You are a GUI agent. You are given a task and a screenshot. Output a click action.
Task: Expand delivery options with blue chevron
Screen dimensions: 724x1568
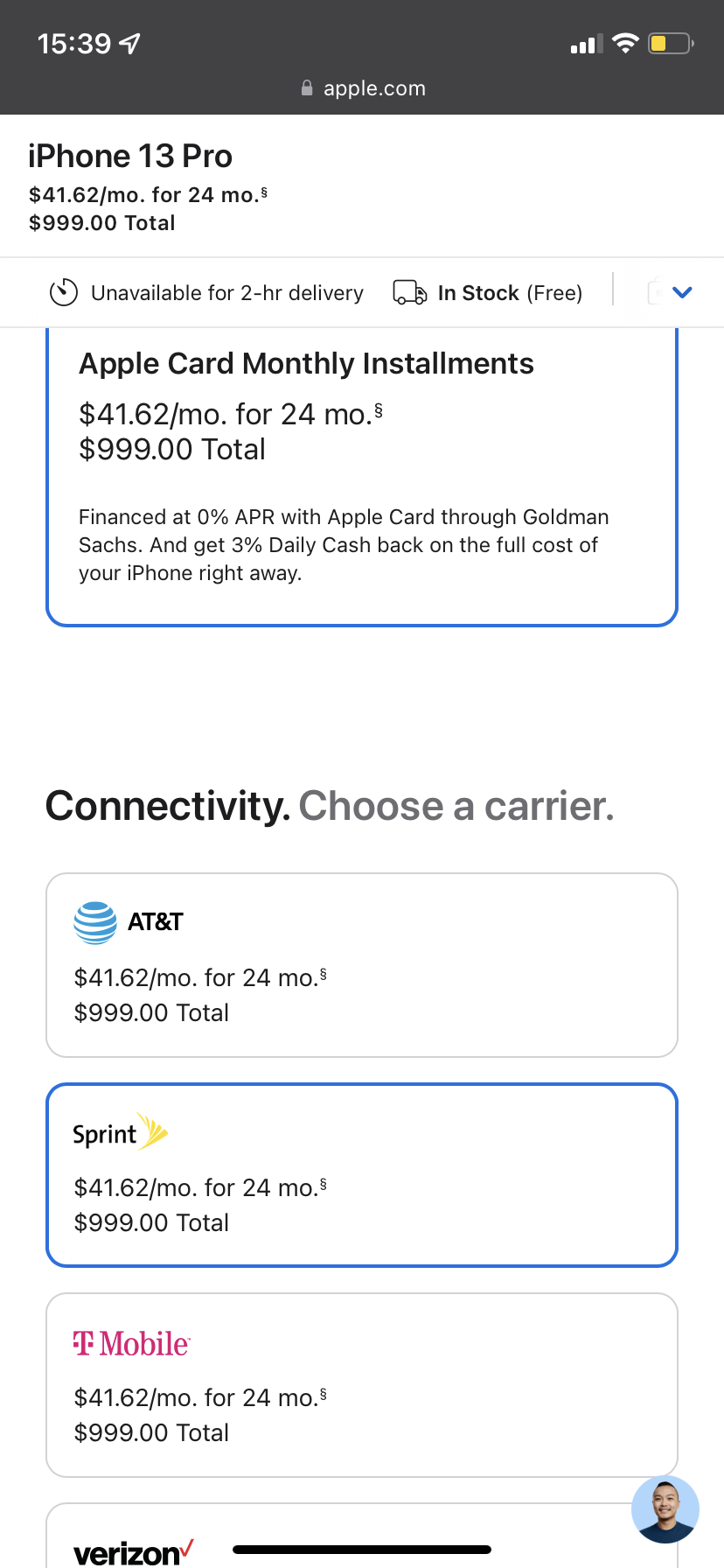coord(682,292)
